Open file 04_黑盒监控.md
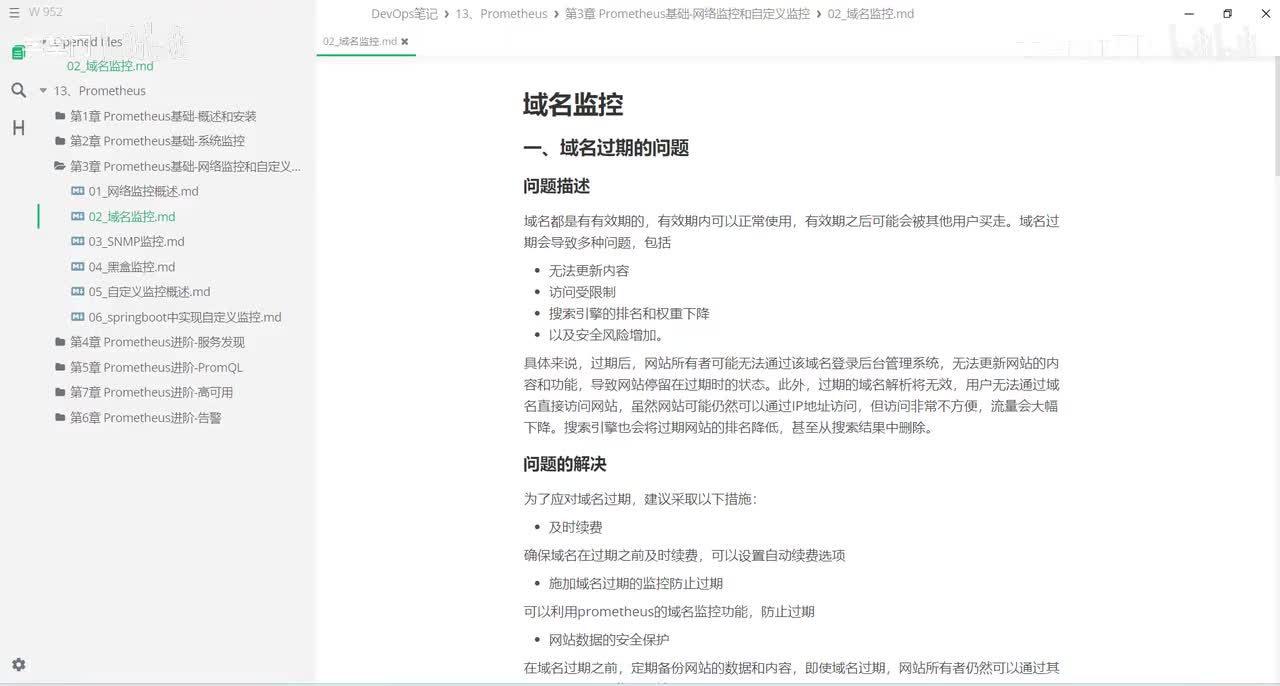Viewport: 1280px width, 686px height. click(132, 267)
